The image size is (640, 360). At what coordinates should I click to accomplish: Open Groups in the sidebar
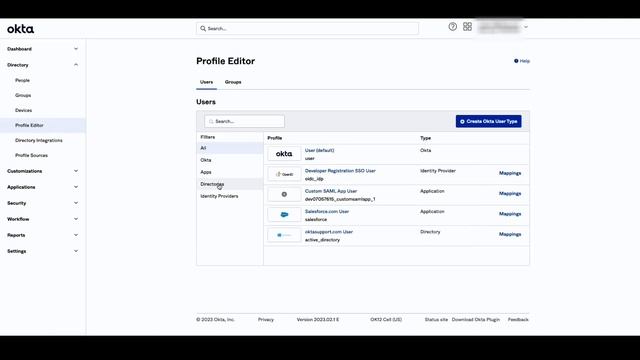[x=23, y=95]
